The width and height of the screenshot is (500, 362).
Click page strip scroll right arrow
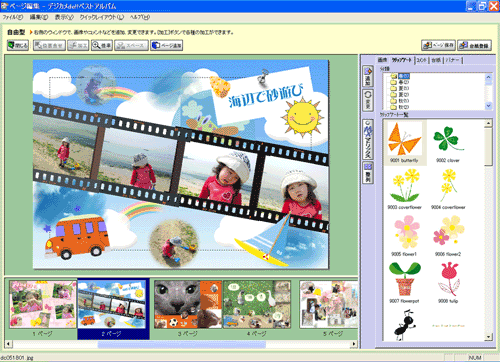click(x=354, y=344)
